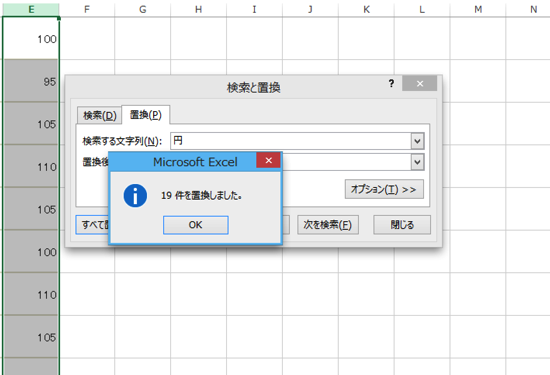Select the column F header
This screenshot has width=550, height=375.
click(x=87, y=9)
